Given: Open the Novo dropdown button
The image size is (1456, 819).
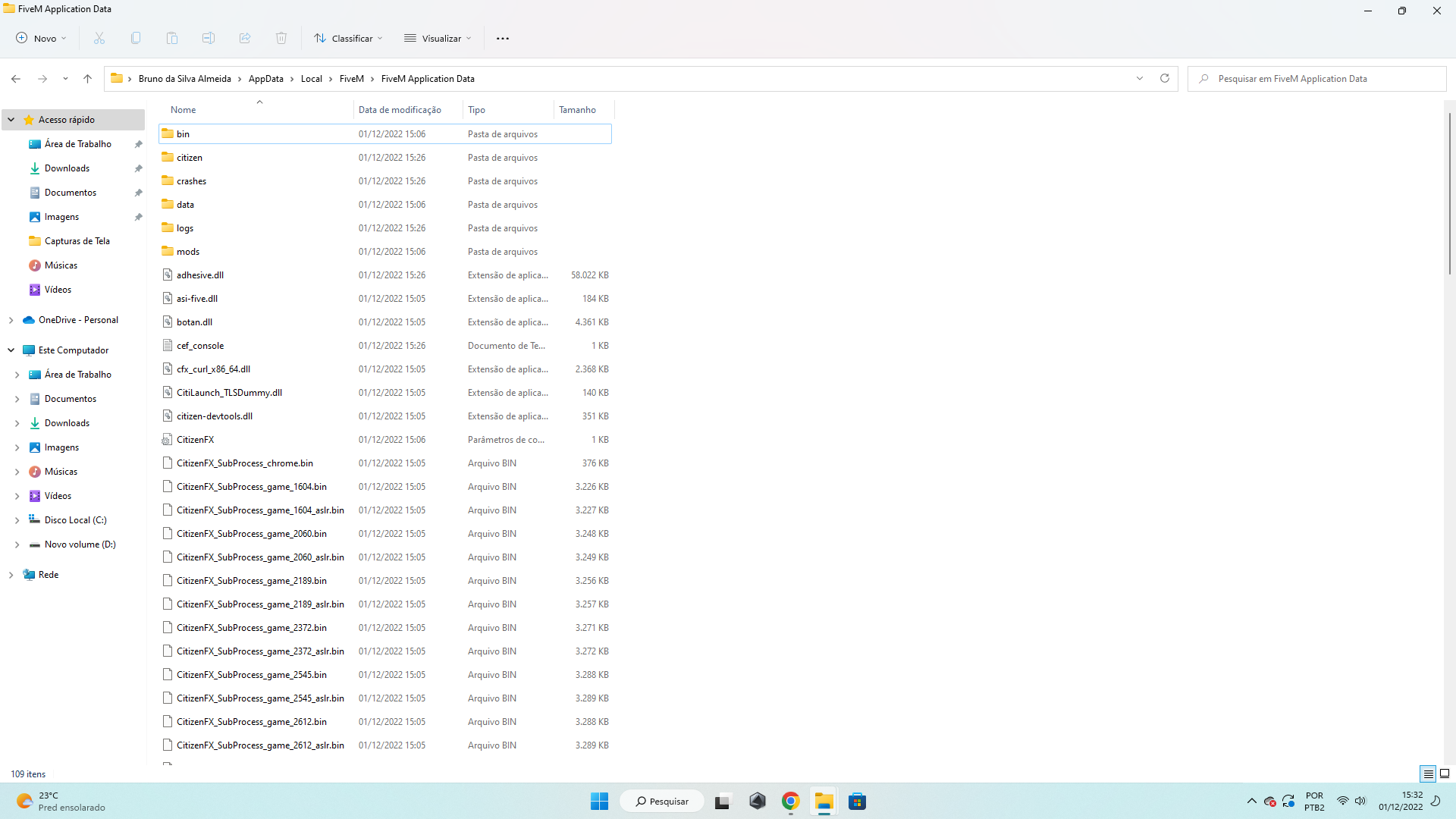Looking at the screenshot, I should (x=42, y=38).
